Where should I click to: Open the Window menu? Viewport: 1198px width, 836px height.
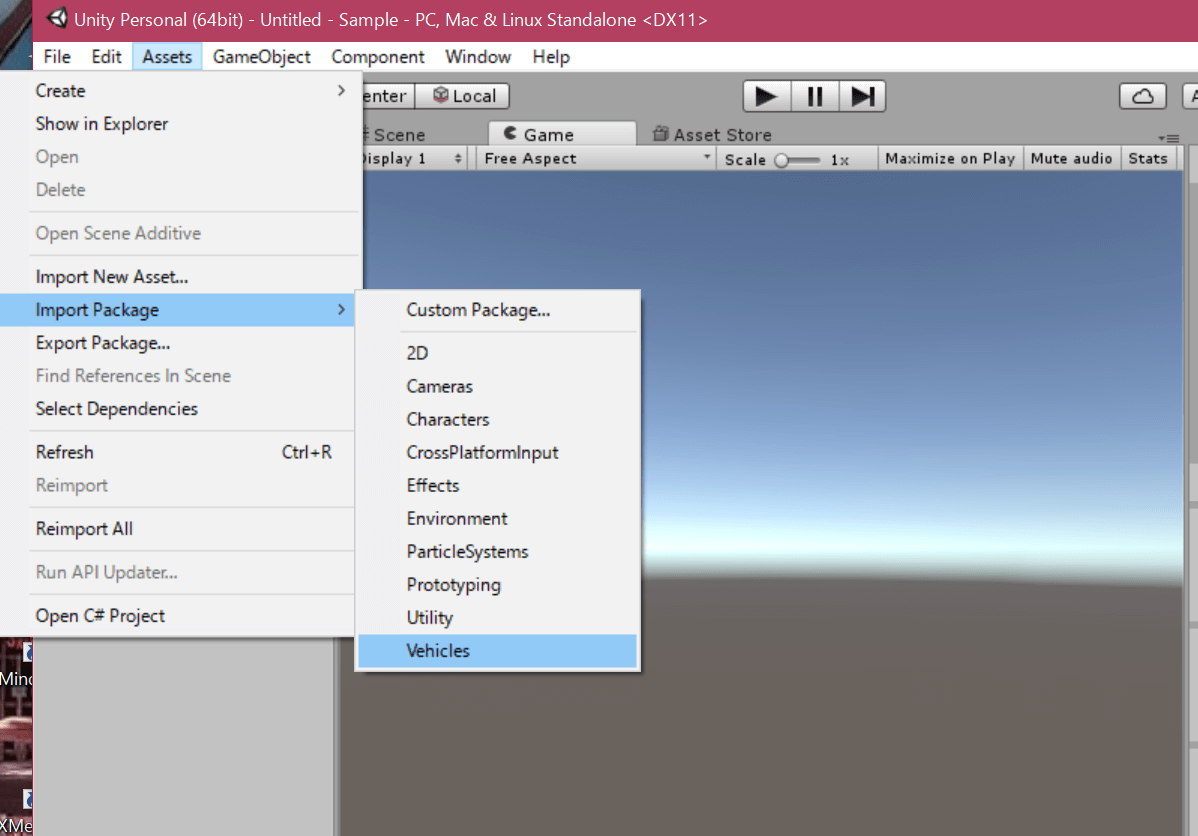[x=478, y=57]
